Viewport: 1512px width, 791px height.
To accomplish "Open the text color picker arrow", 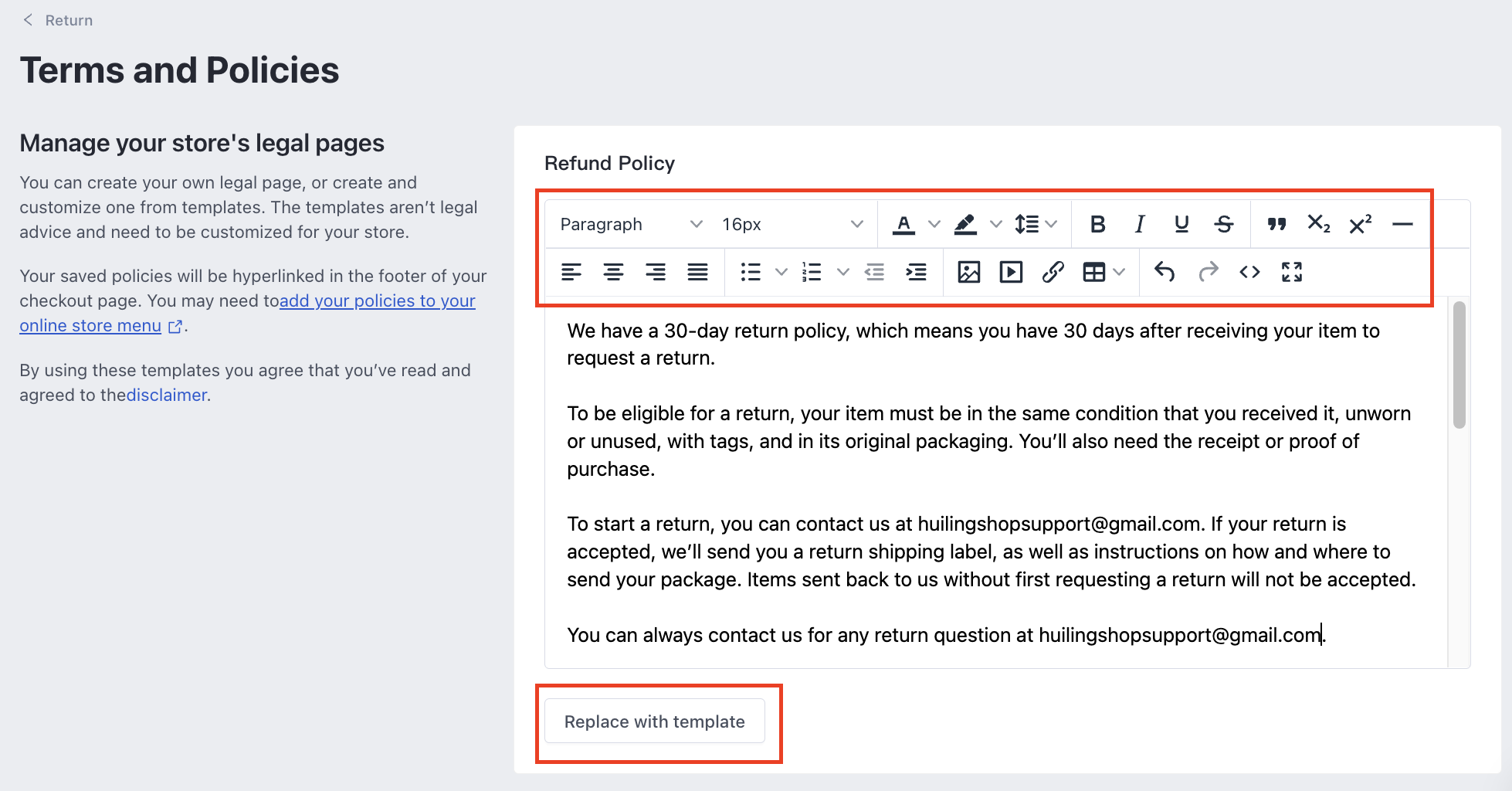I will (x=934, y=225).
